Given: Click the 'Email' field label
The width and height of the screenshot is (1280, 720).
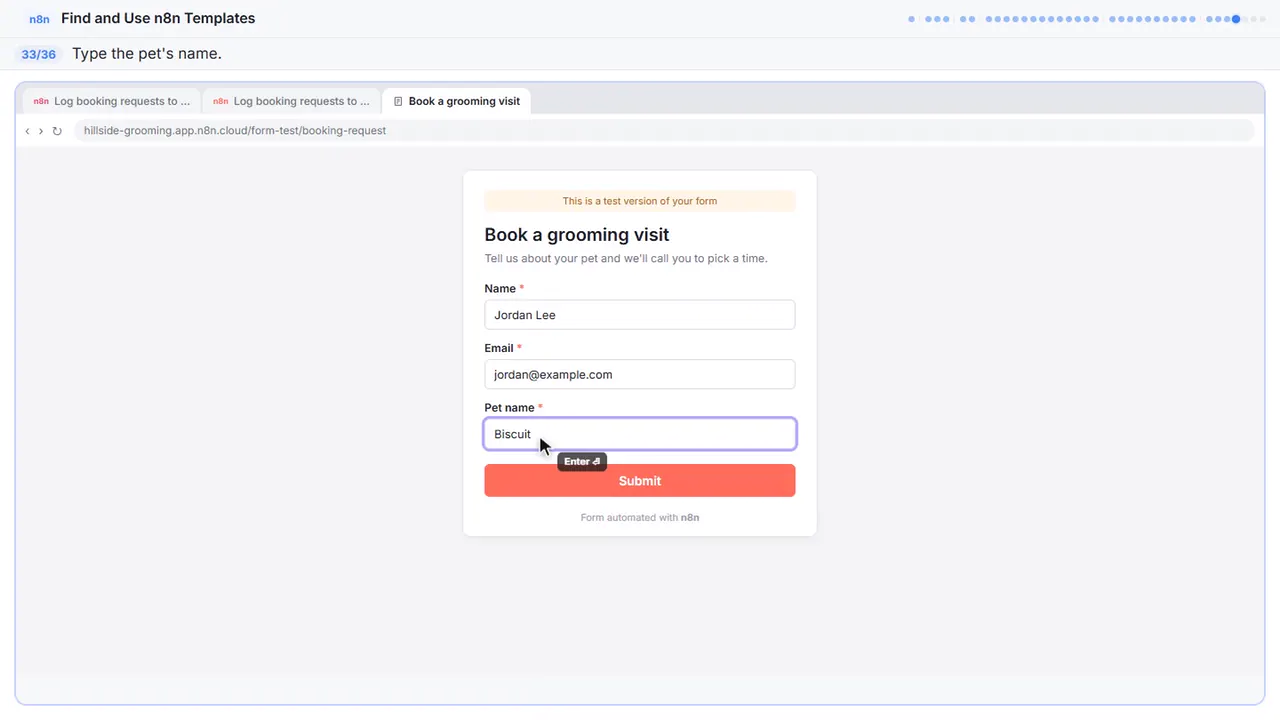Looking at the screenshot, I should (499, 348).
